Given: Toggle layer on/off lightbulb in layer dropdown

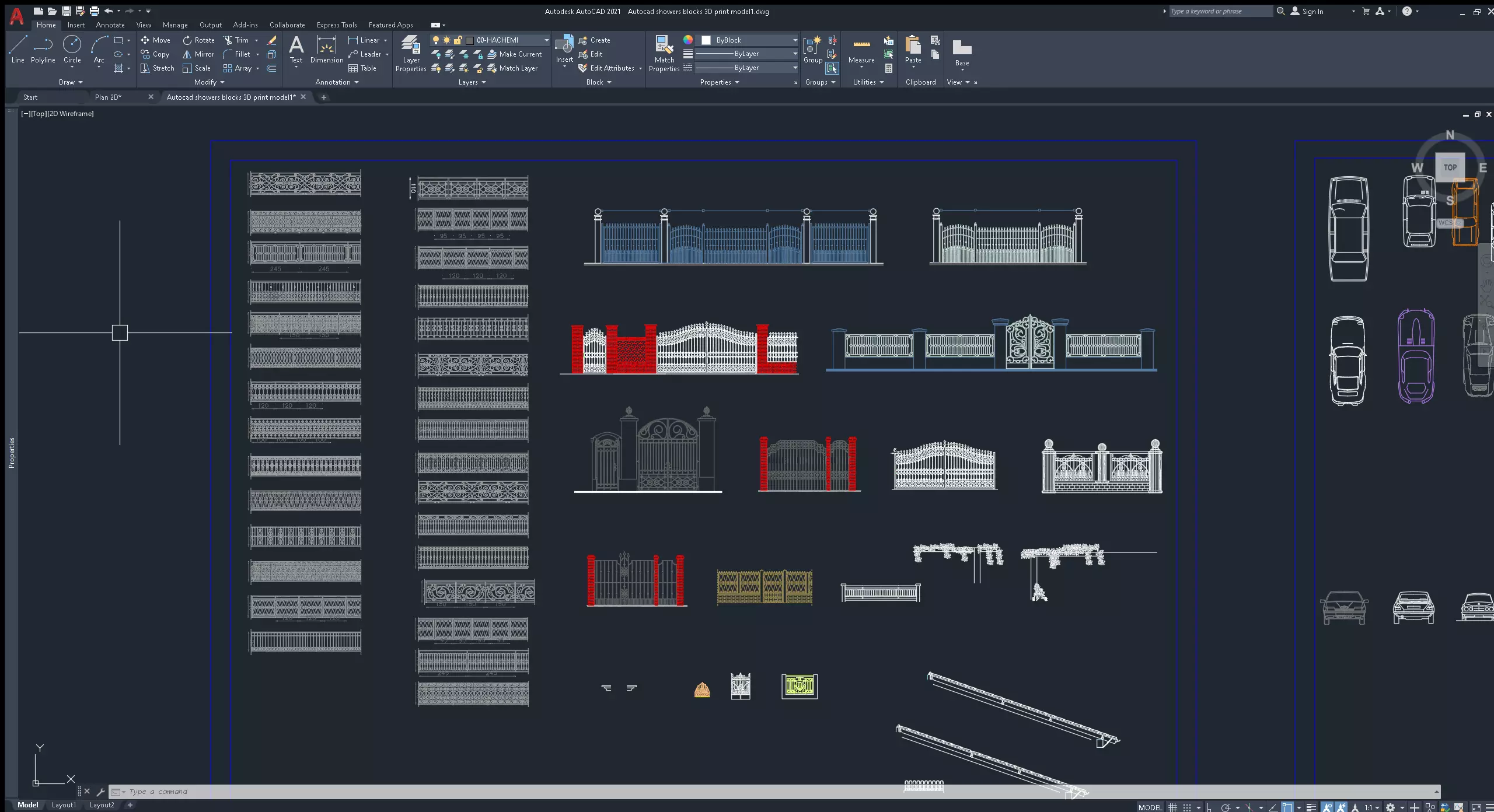Looking at the screenshot, I should pos(435,40).
